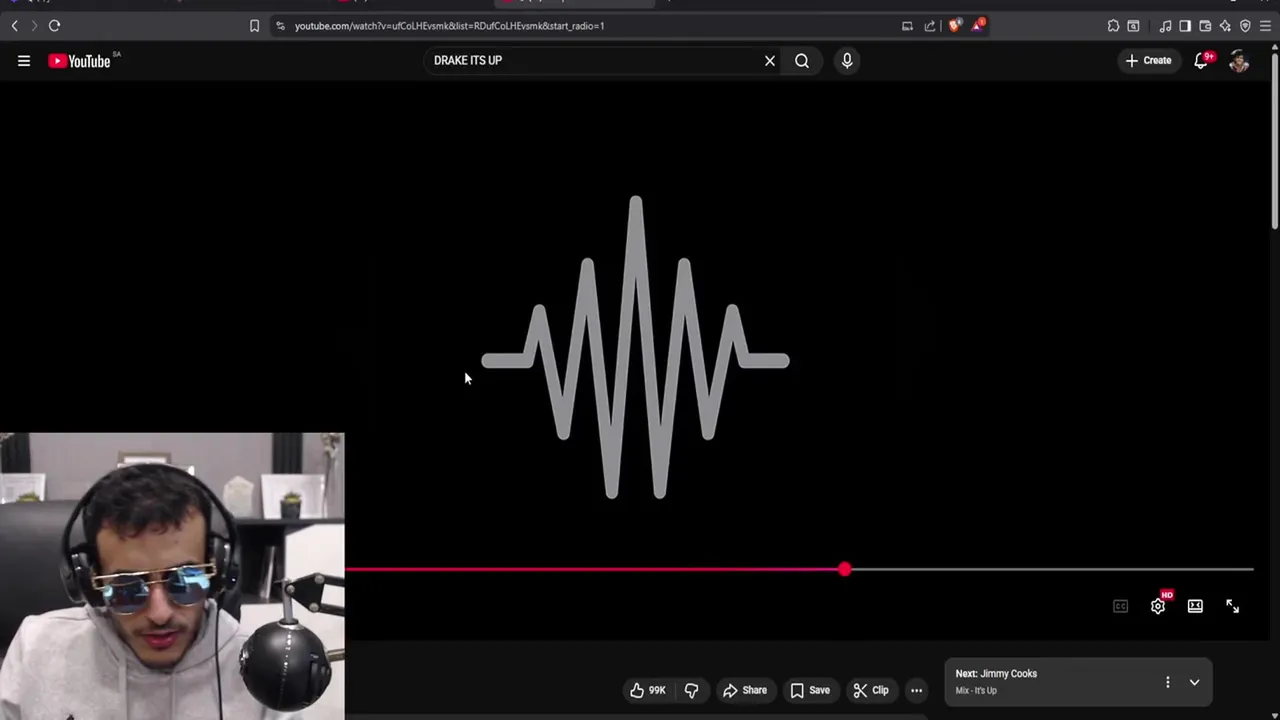Go to YouTube home via logo

79,61
